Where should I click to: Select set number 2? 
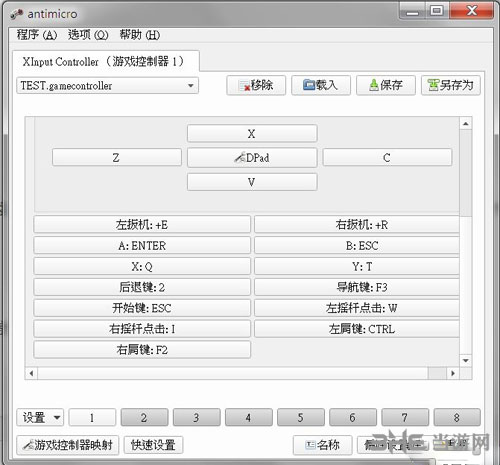pyautogui.click(x=144, y=417)
